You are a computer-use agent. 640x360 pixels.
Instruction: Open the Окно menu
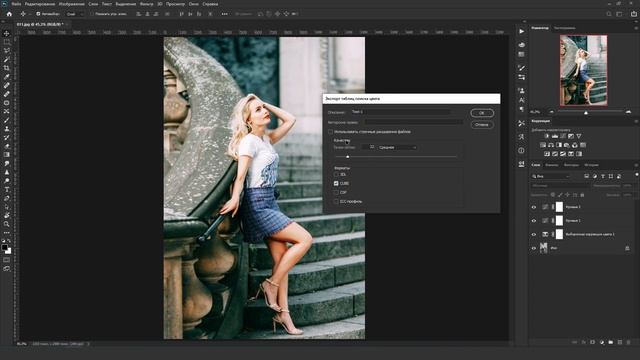click(193, 4)
